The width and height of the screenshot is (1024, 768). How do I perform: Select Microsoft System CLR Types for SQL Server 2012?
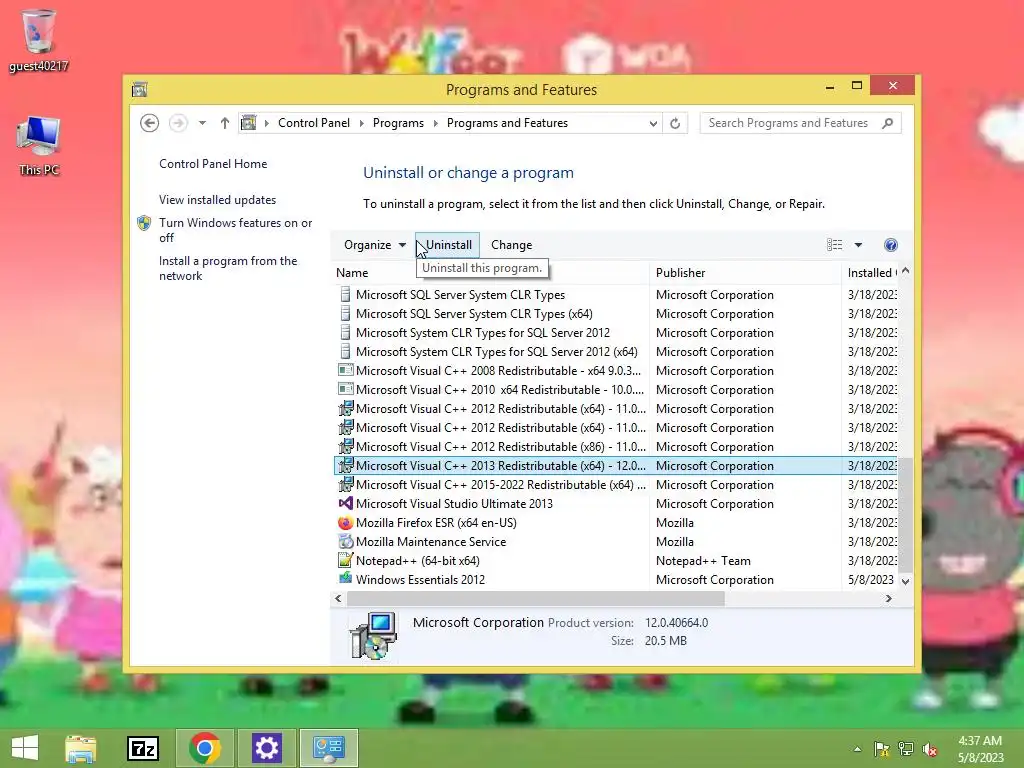point(483,333)
